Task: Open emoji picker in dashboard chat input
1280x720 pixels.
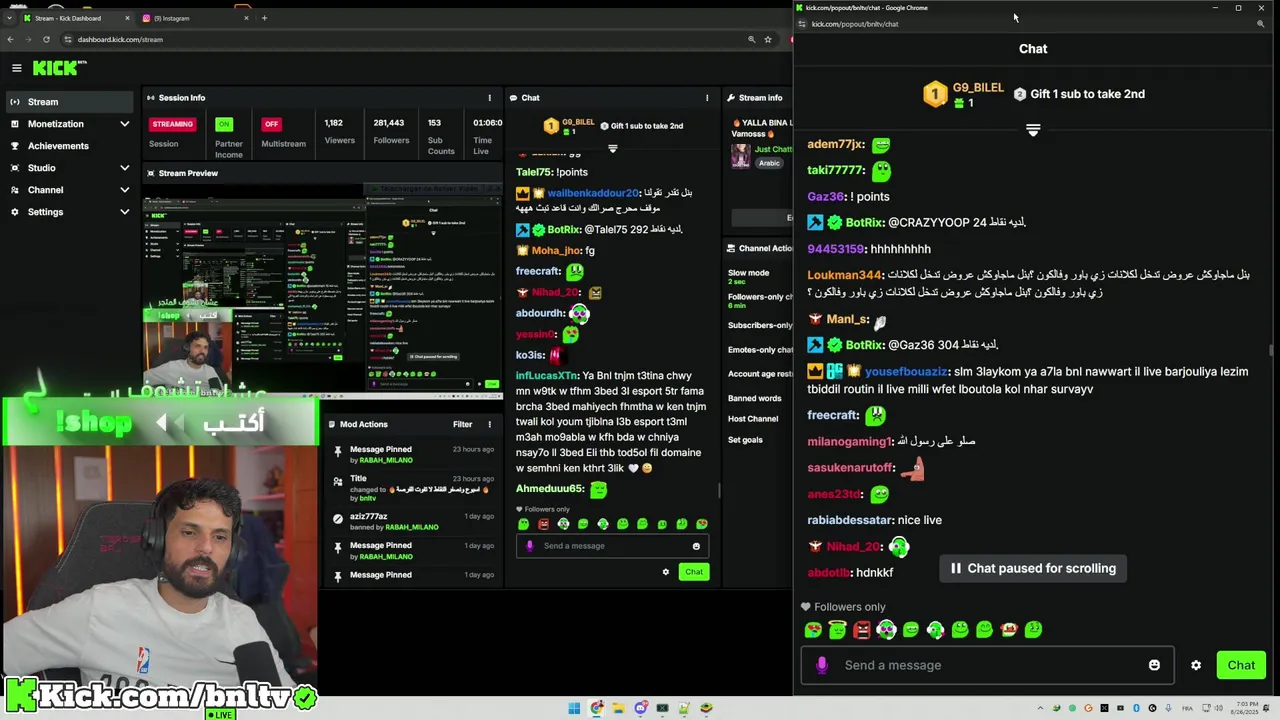Action: (696, 546)
